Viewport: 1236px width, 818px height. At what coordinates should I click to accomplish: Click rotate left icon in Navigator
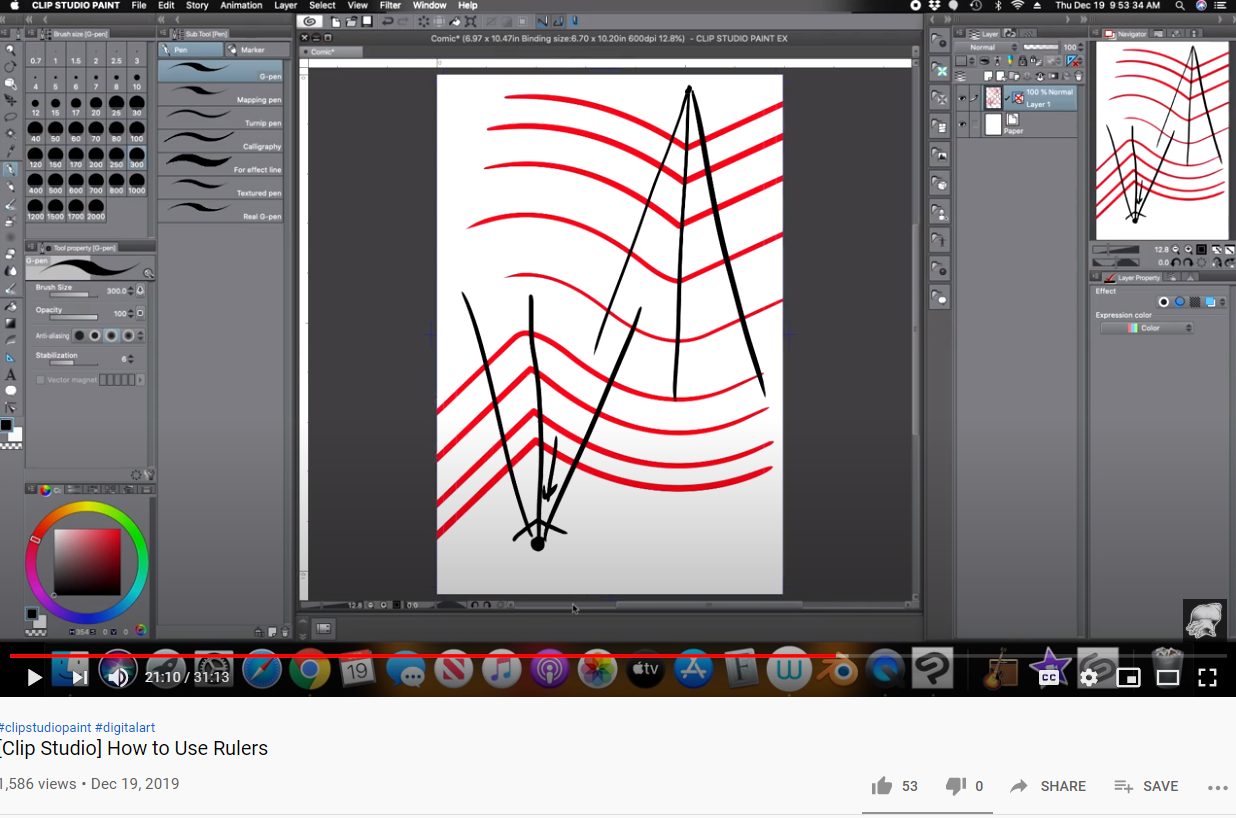point(1178,262)
